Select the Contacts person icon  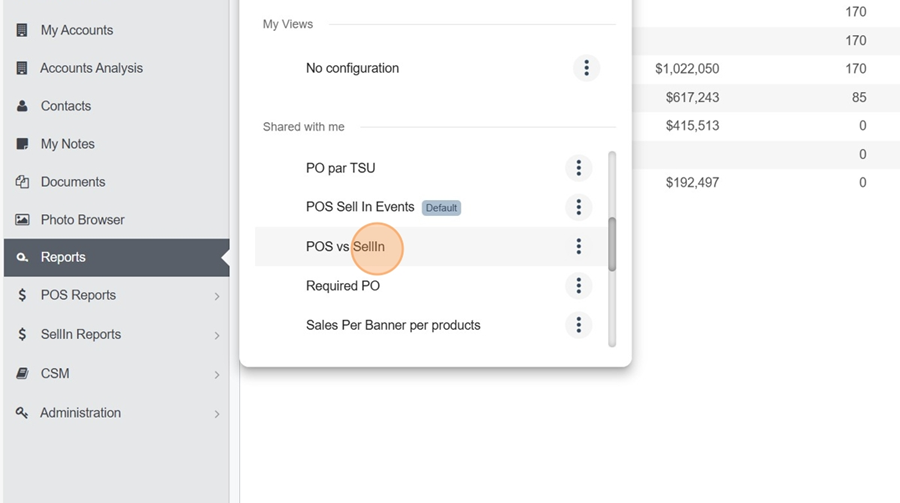[x=22, y=106]
